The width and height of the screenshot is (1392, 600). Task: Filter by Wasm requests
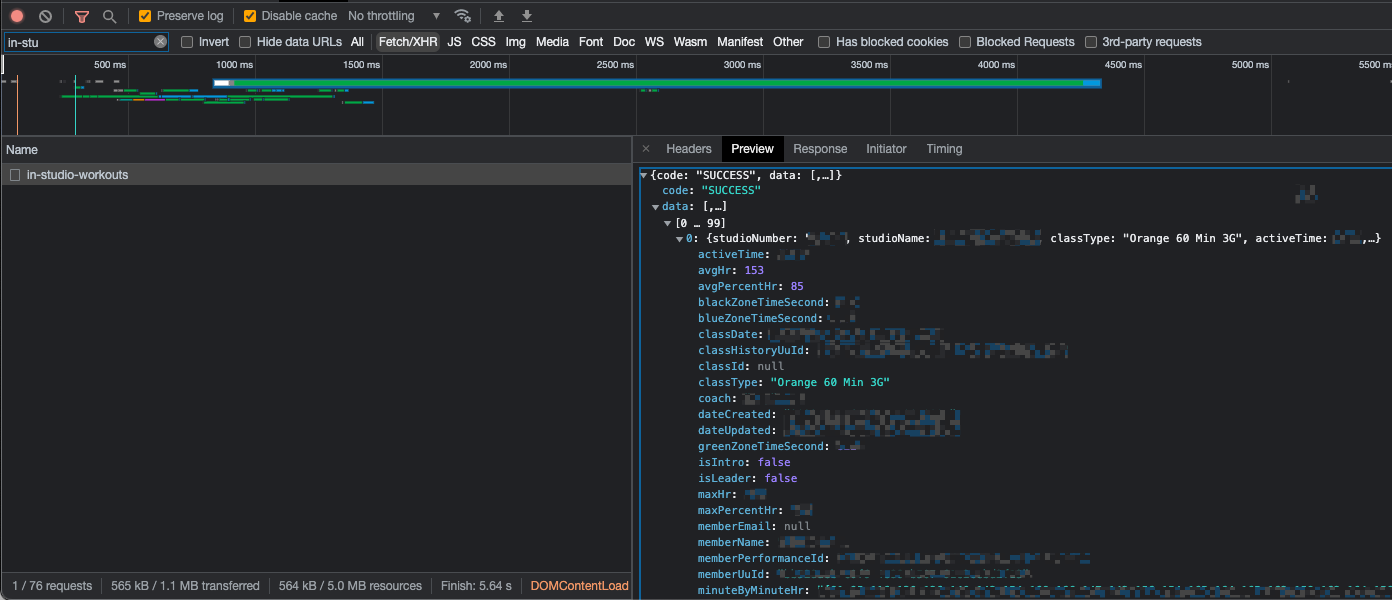(x=690, y=42)
